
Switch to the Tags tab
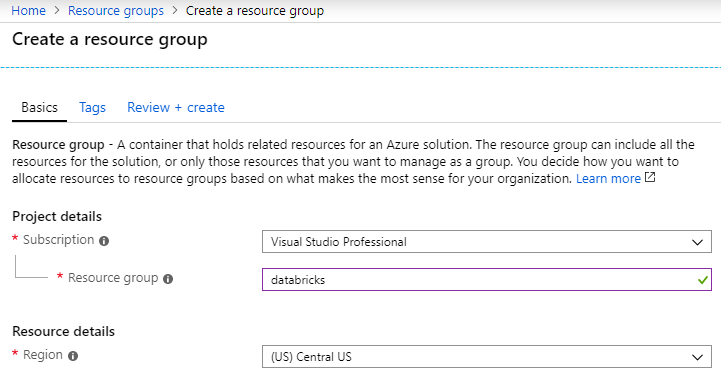(92, 108)
